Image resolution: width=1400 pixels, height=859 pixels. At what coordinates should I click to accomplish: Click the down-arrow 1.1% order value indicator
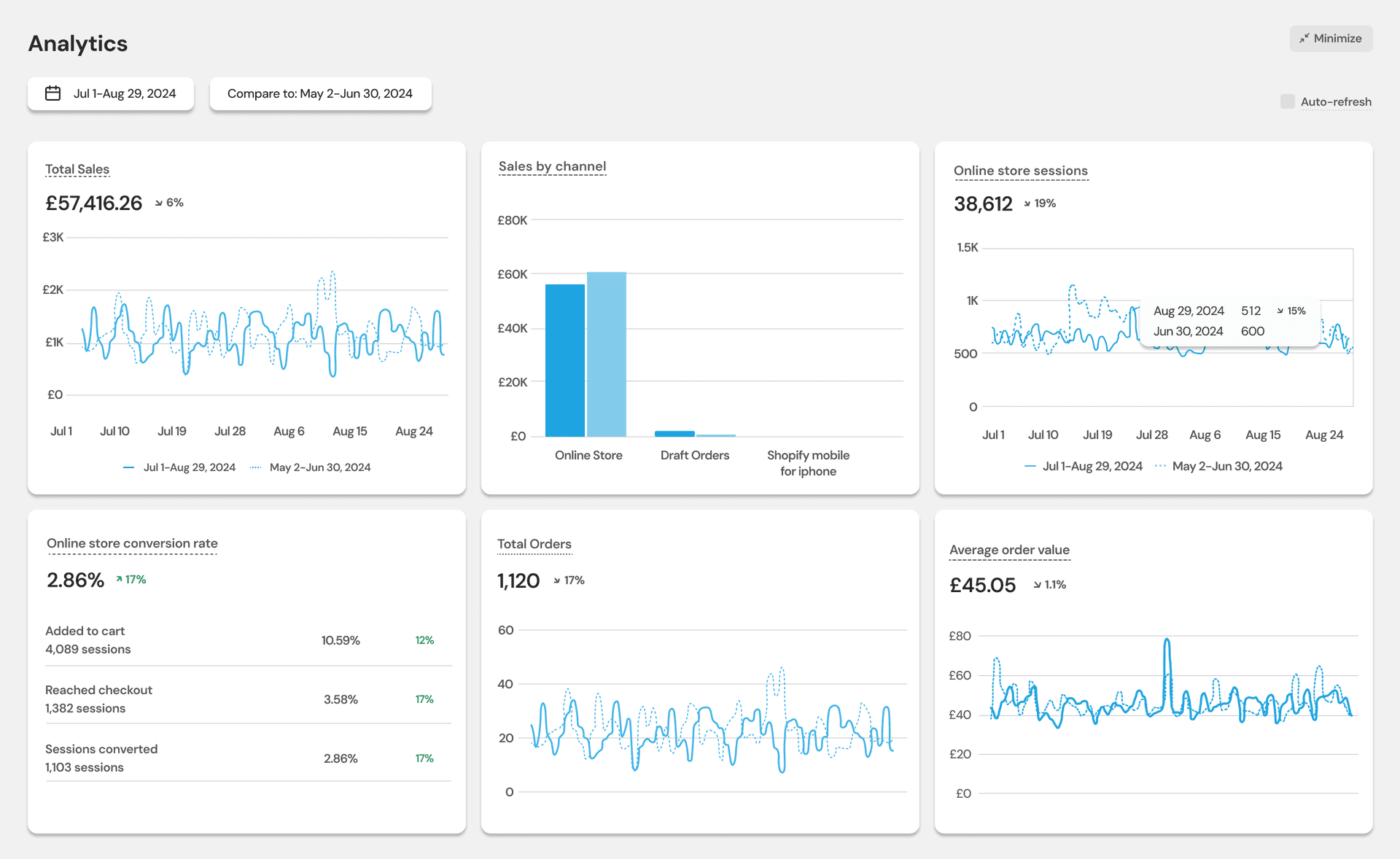point(1049,585)
